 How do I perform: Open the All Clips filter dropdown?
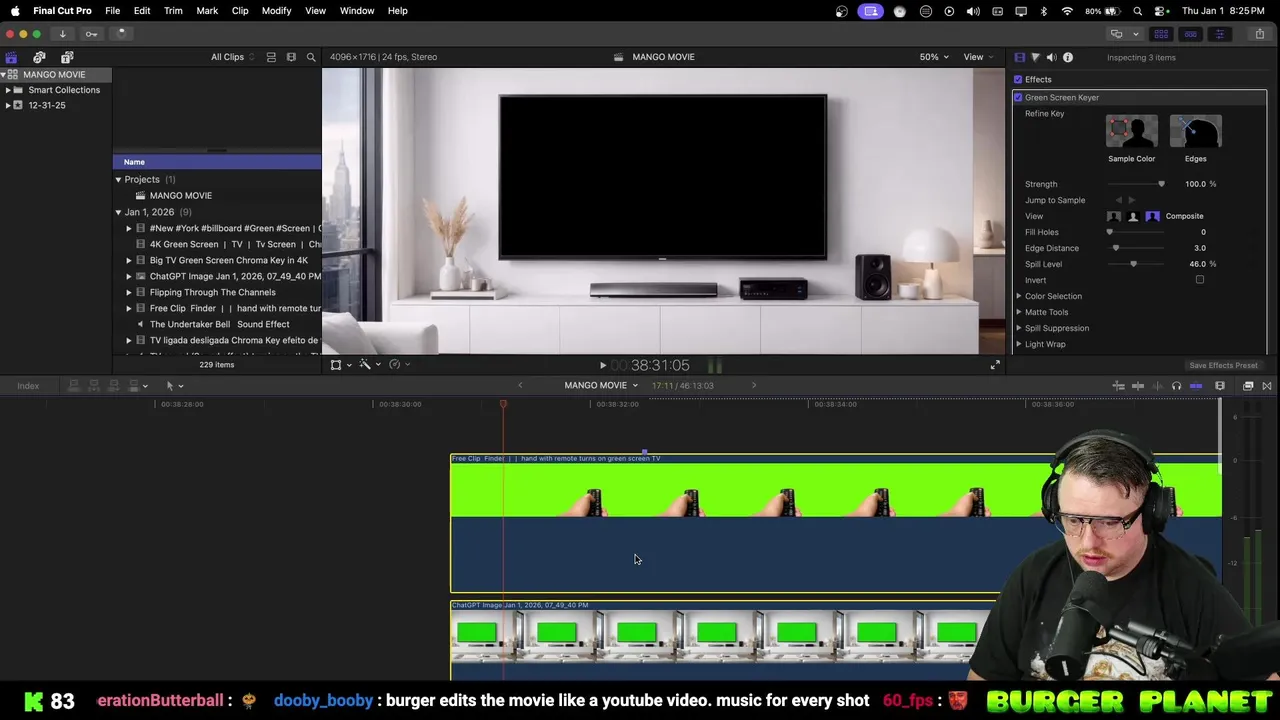[x=232, y=57]
